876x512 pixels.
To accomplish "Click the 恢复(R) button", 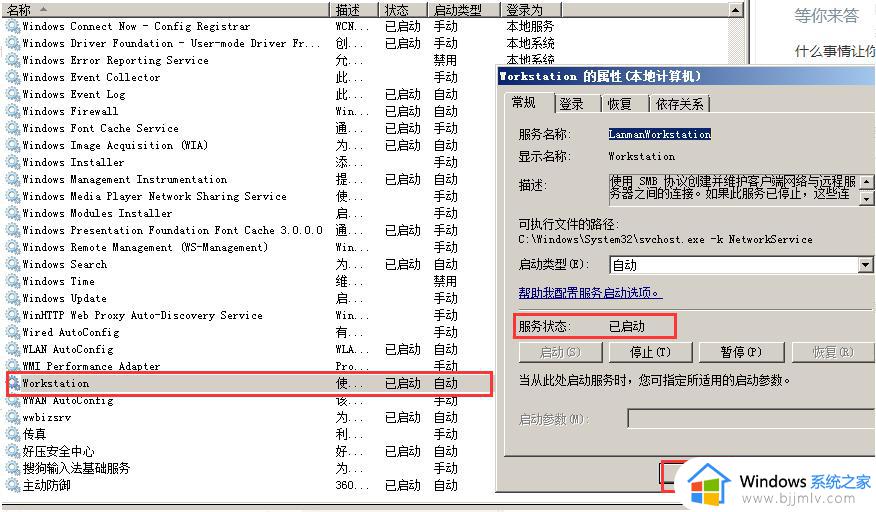I will 833,352.
